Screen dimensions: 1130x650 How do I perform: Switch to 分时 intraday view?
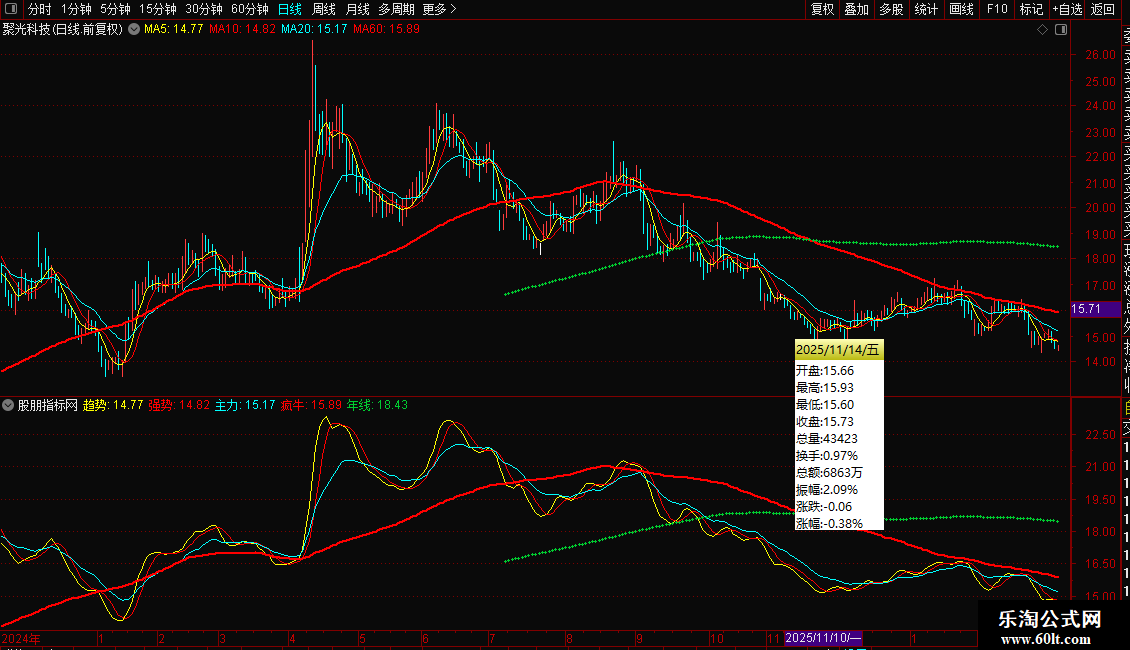40,9
